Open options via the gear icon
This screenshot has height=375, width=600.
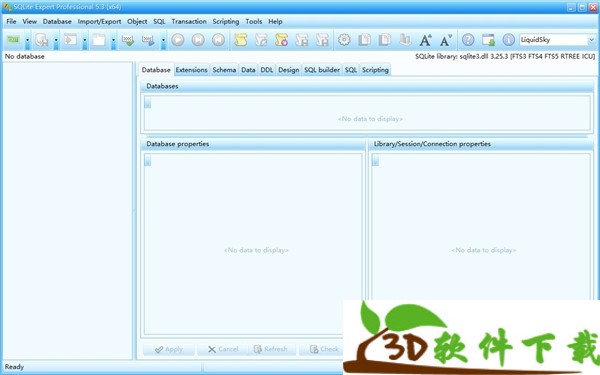[344, 40]
